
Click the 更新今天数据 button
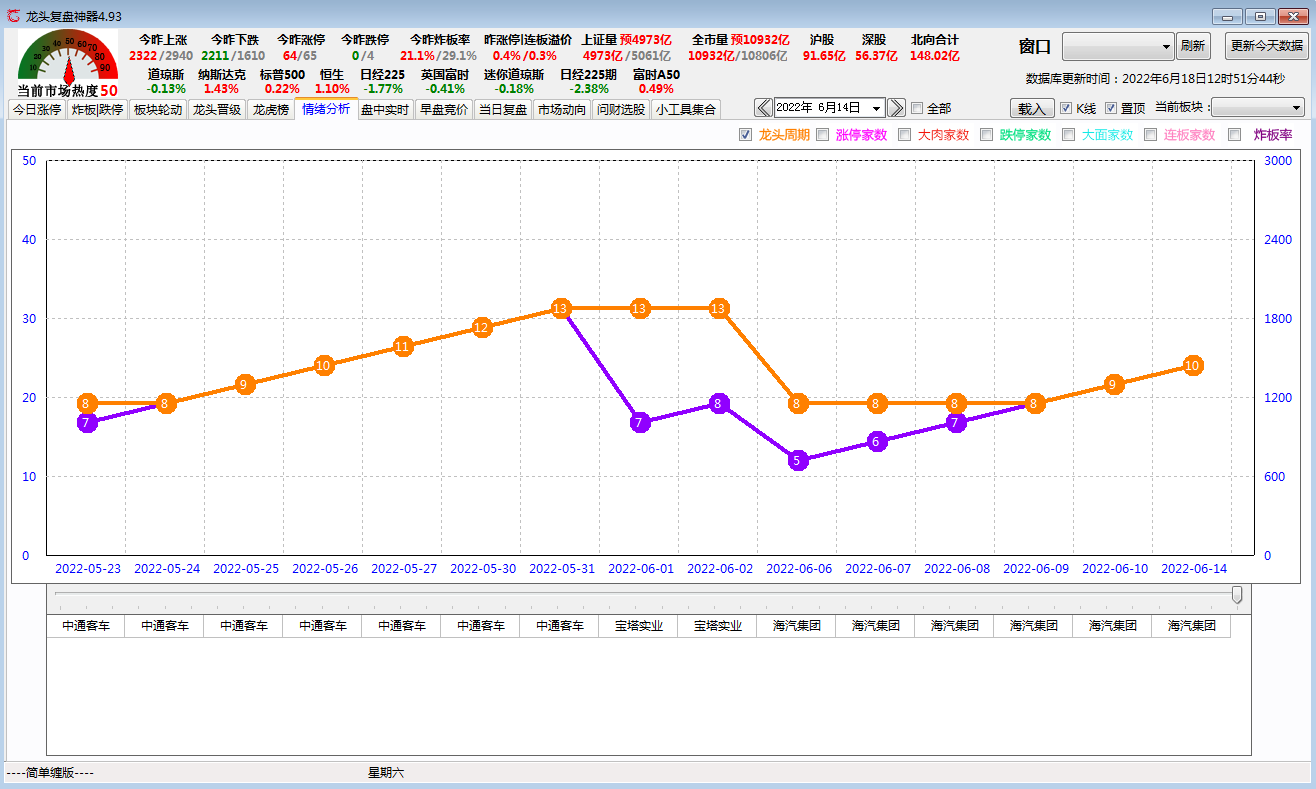[x=1266, y=46]
